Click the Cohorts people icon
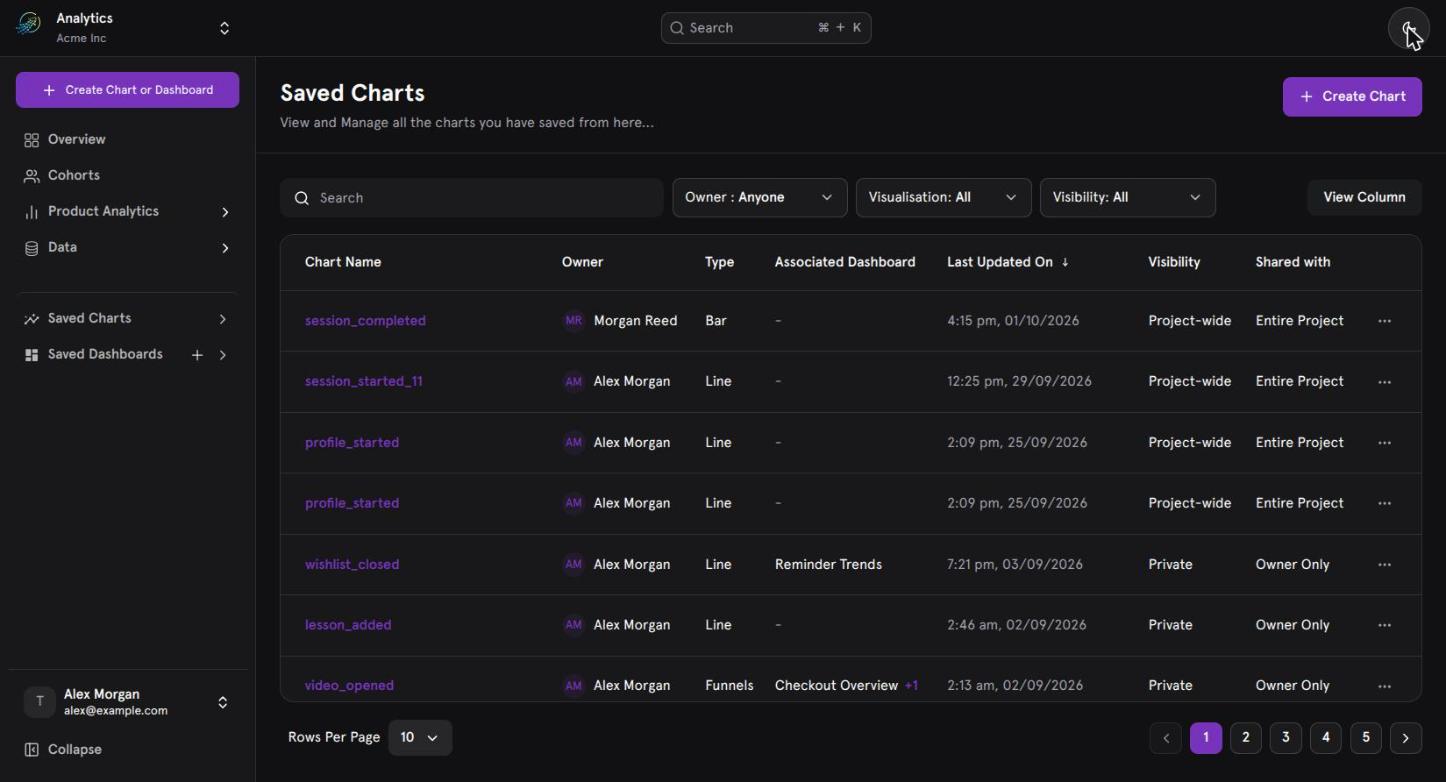The width and height of the screenshot is (1446, 782). click(x=31, y=176)
